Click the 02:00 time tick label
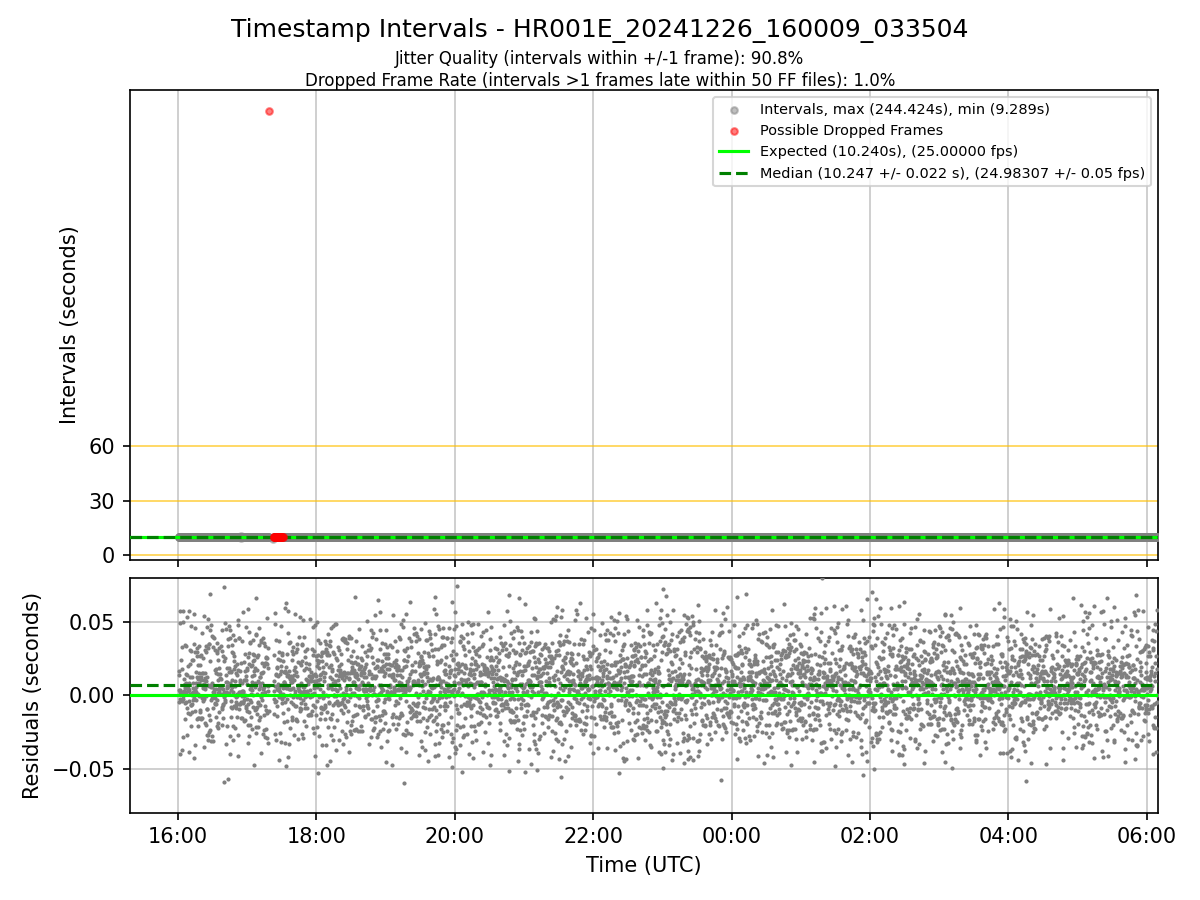The height and width of the screenshot is (900, 1200). 869,834
